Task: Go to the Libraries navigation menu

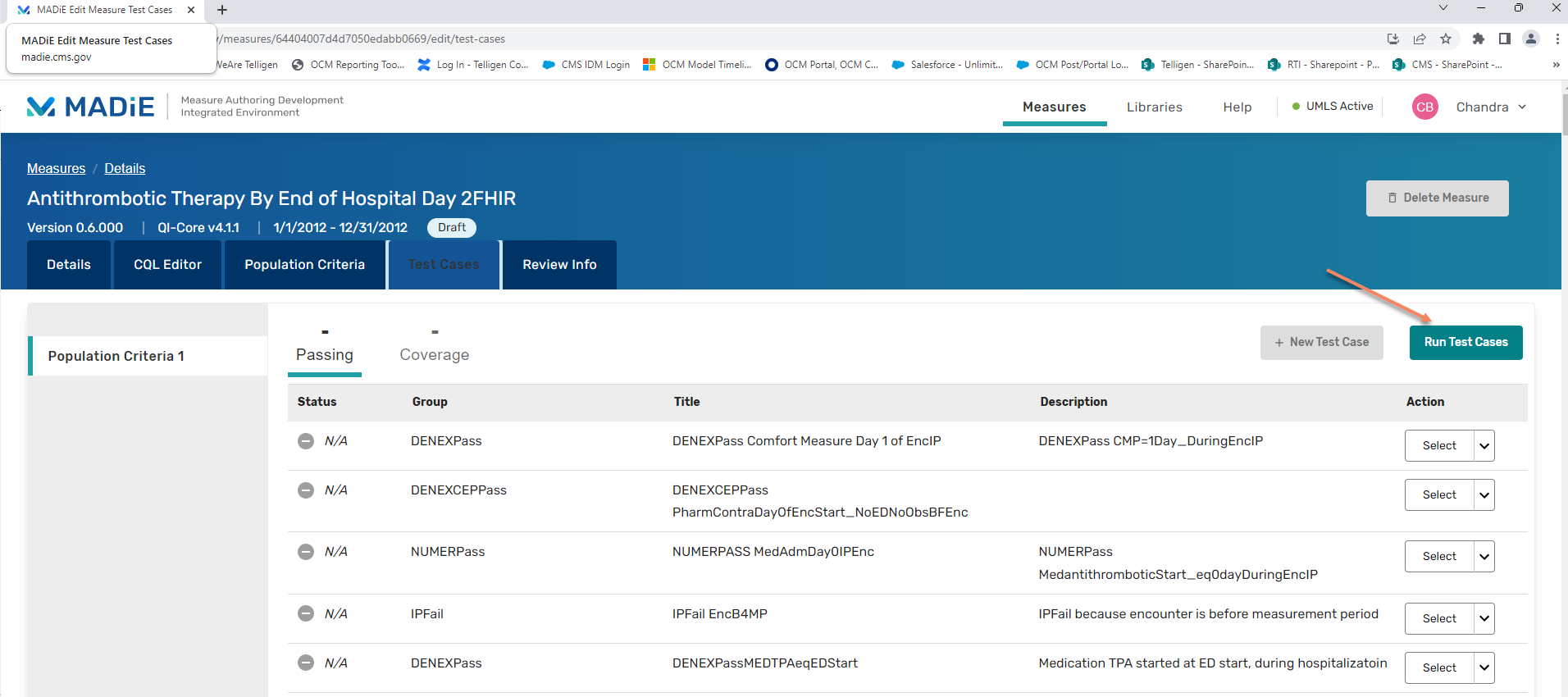Action: click(x=1155, y=107)
